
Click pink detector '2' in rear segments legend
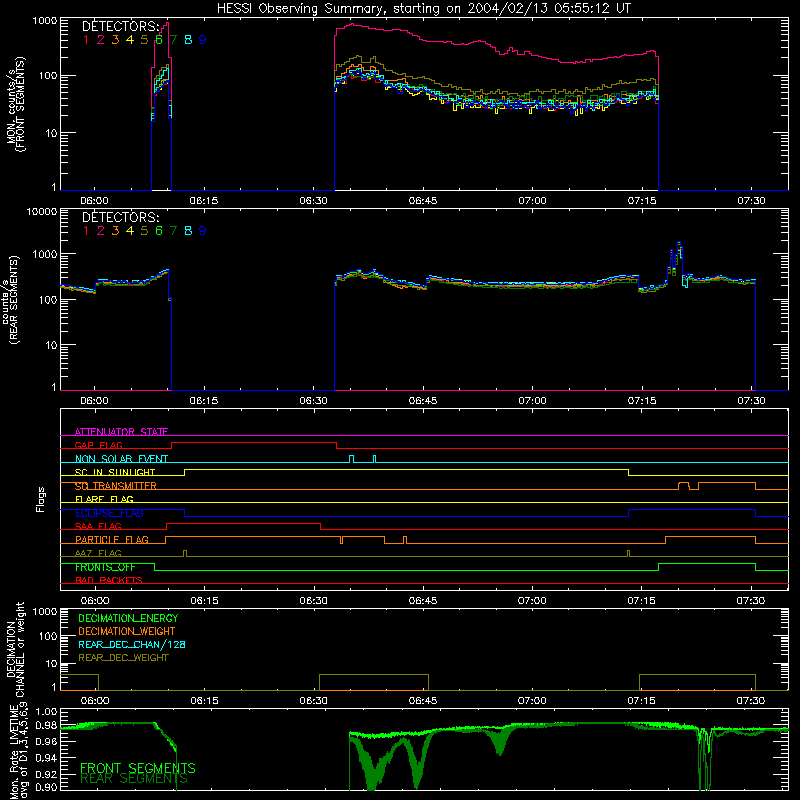101,231
